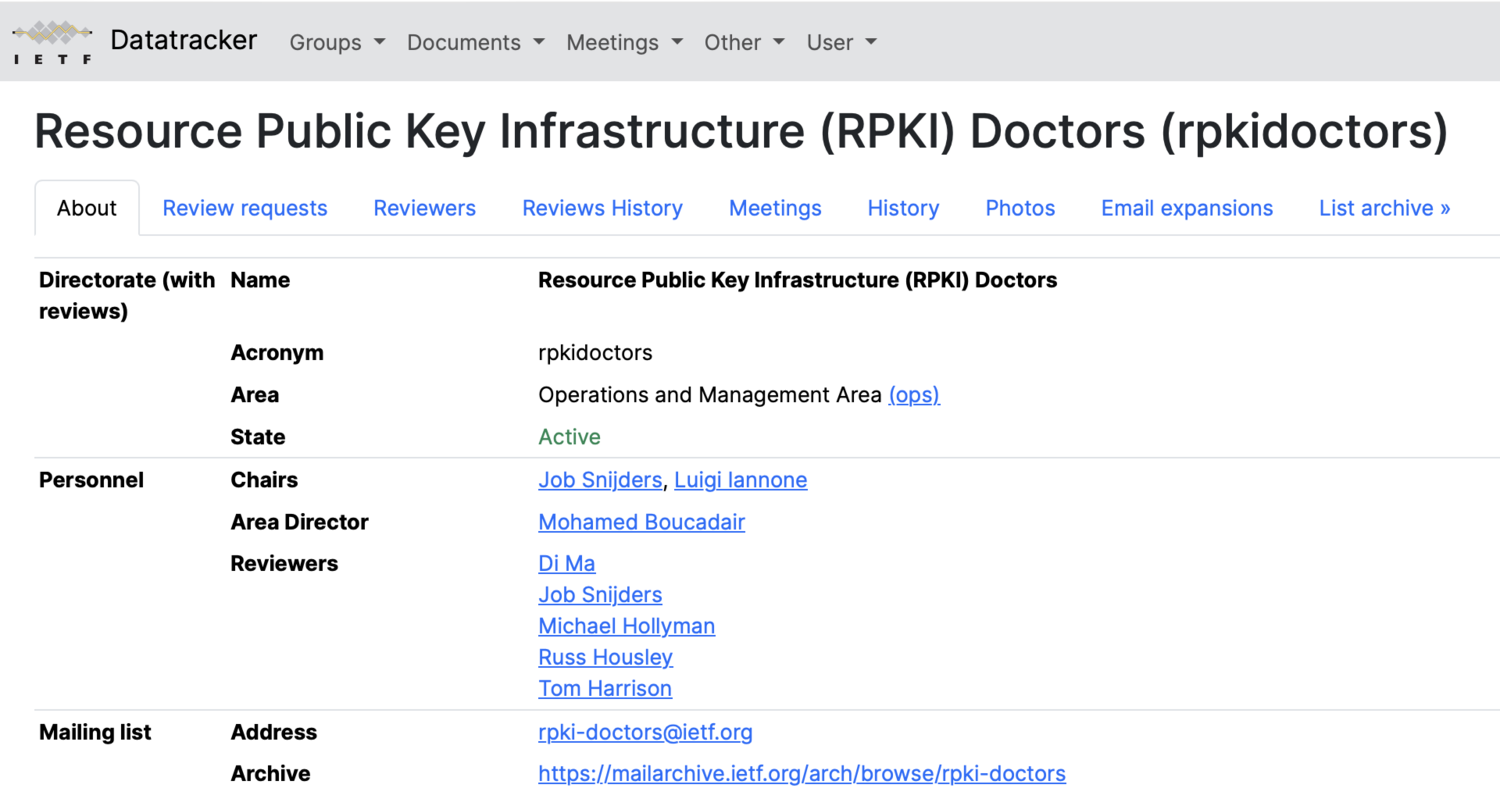1500x806 pixels.
Task: Click the 'Archive' field label
Action: [270, 774]
